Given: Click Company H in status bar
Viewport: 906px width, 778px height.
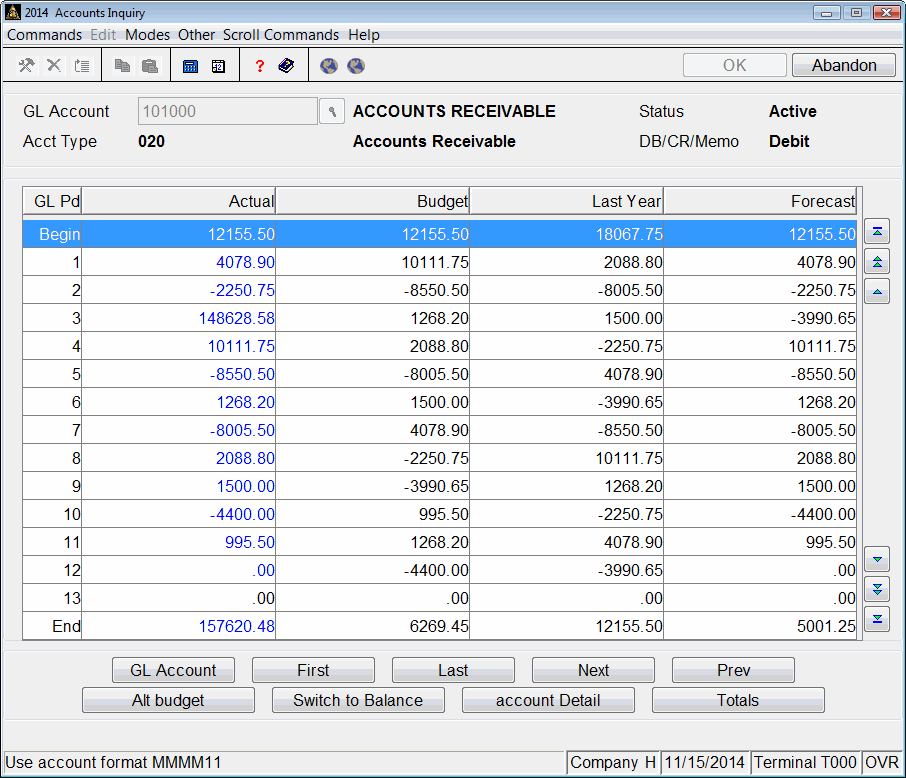Looking at the screenshot, I should point(613,762).
